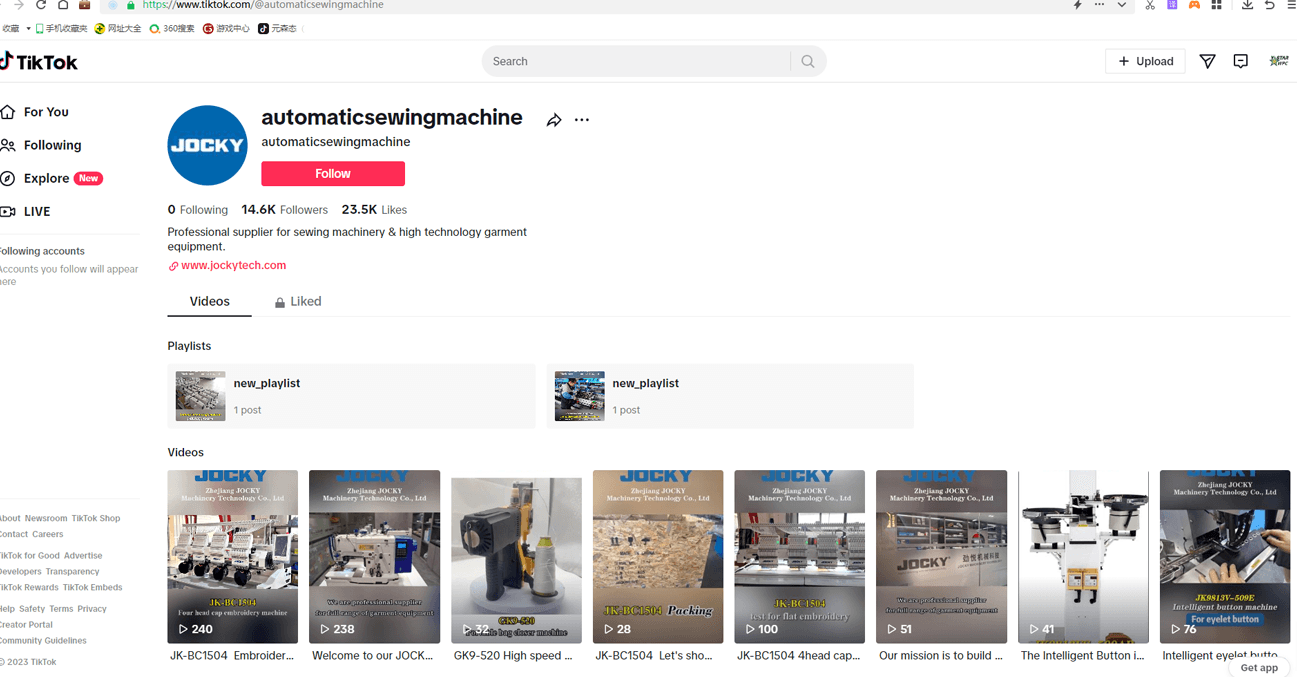Click the TikTok logo
Viewport: 1297px width, 677px height.
tap(39, 62)
